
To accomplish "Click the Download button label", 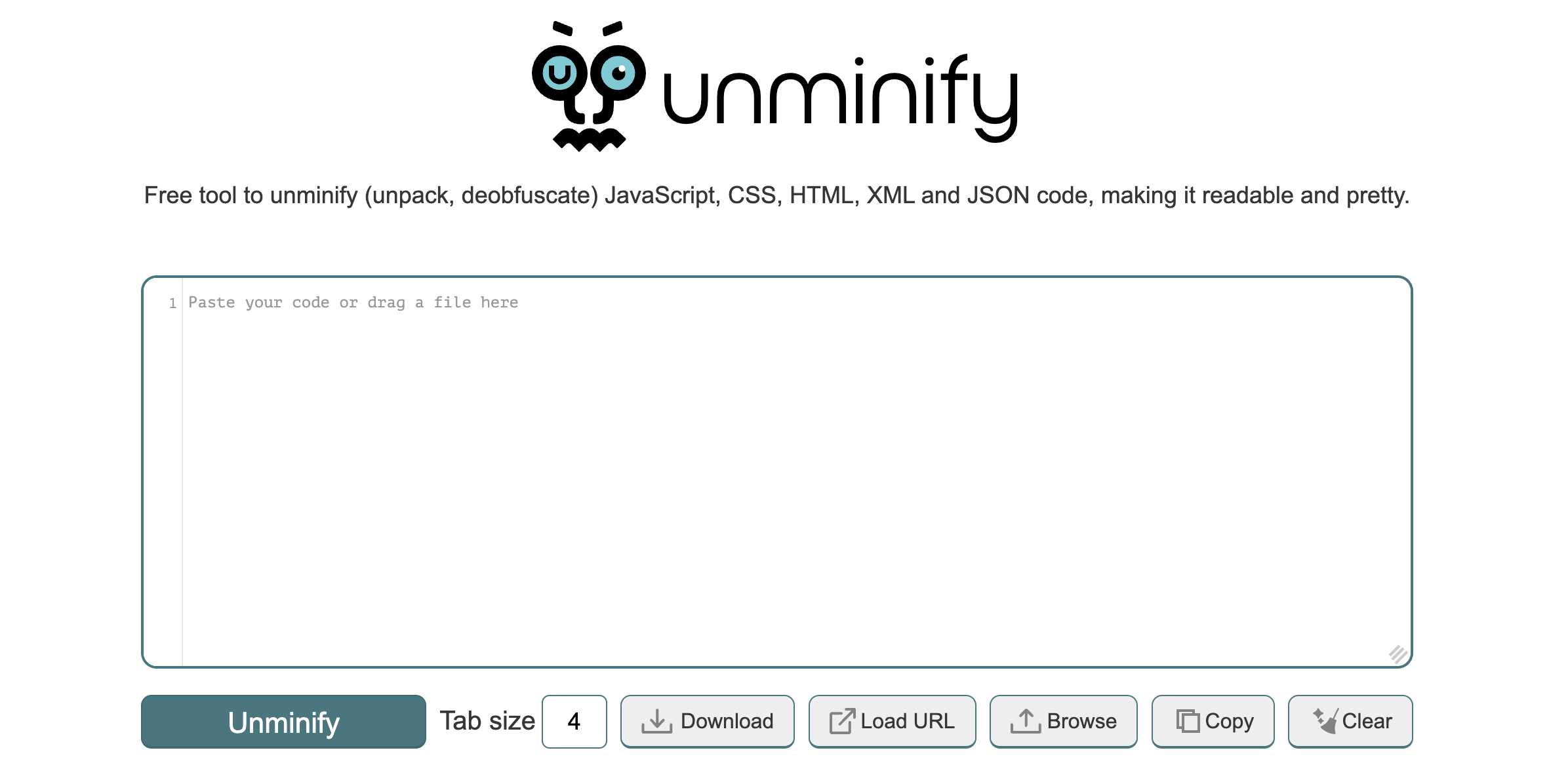I will point(727,721).
